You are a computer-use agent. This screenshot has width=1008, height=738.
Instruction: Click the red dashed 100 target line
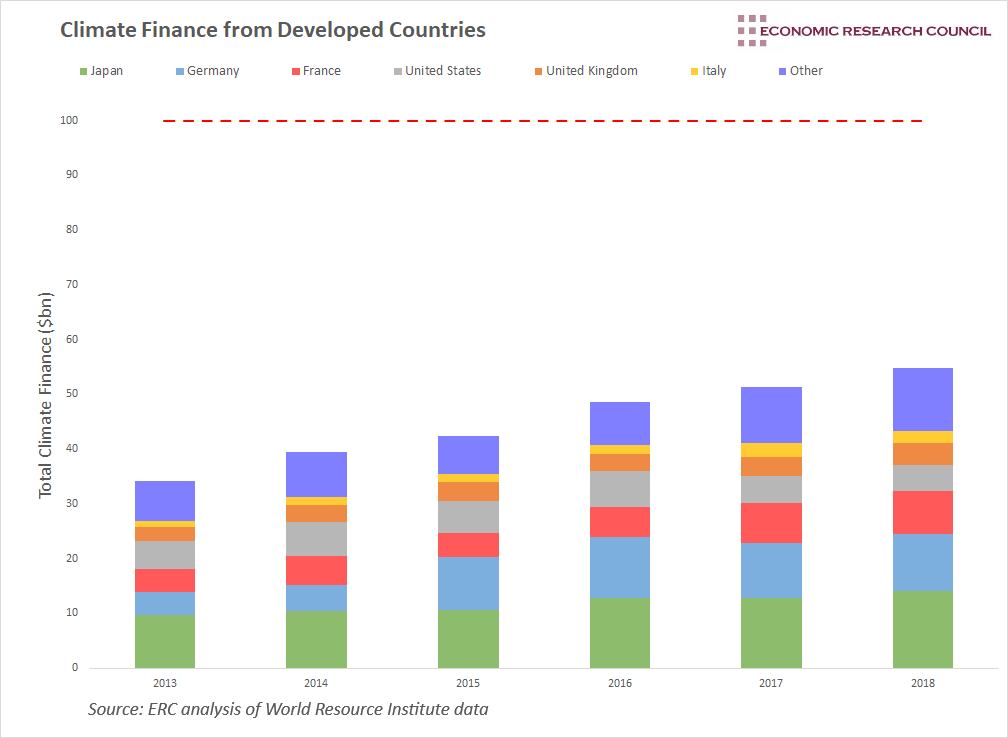click(x=540, y=120)
